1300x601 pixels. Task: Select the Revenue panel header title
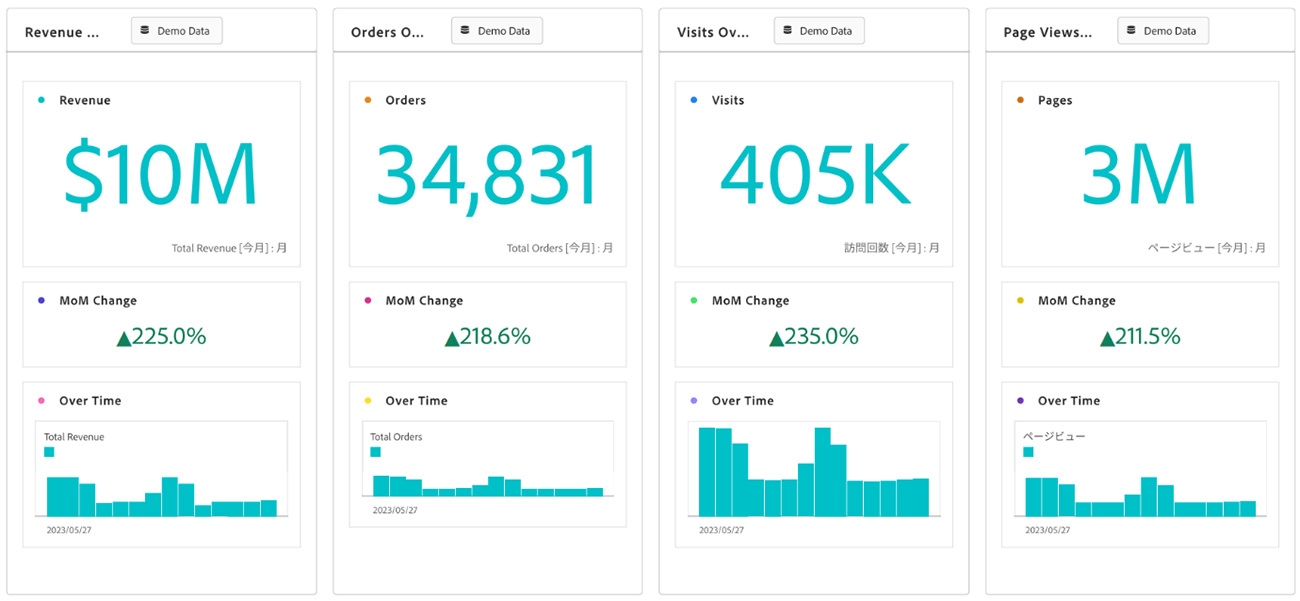[x=62, y=32]
